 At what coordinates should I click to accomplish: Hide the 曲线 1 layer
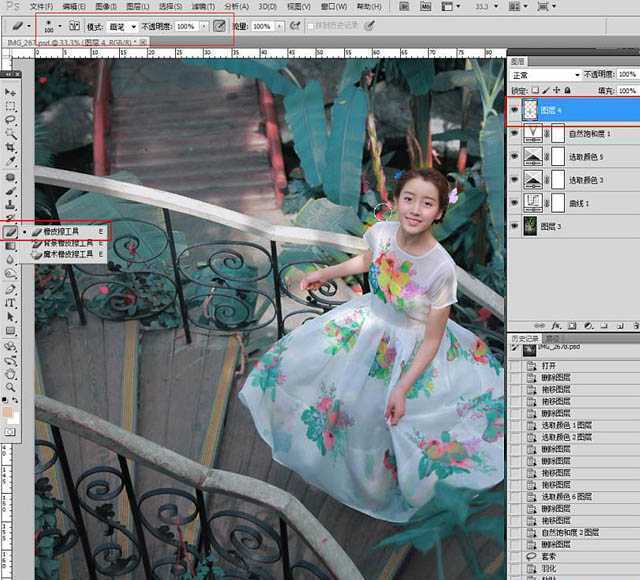514,203
